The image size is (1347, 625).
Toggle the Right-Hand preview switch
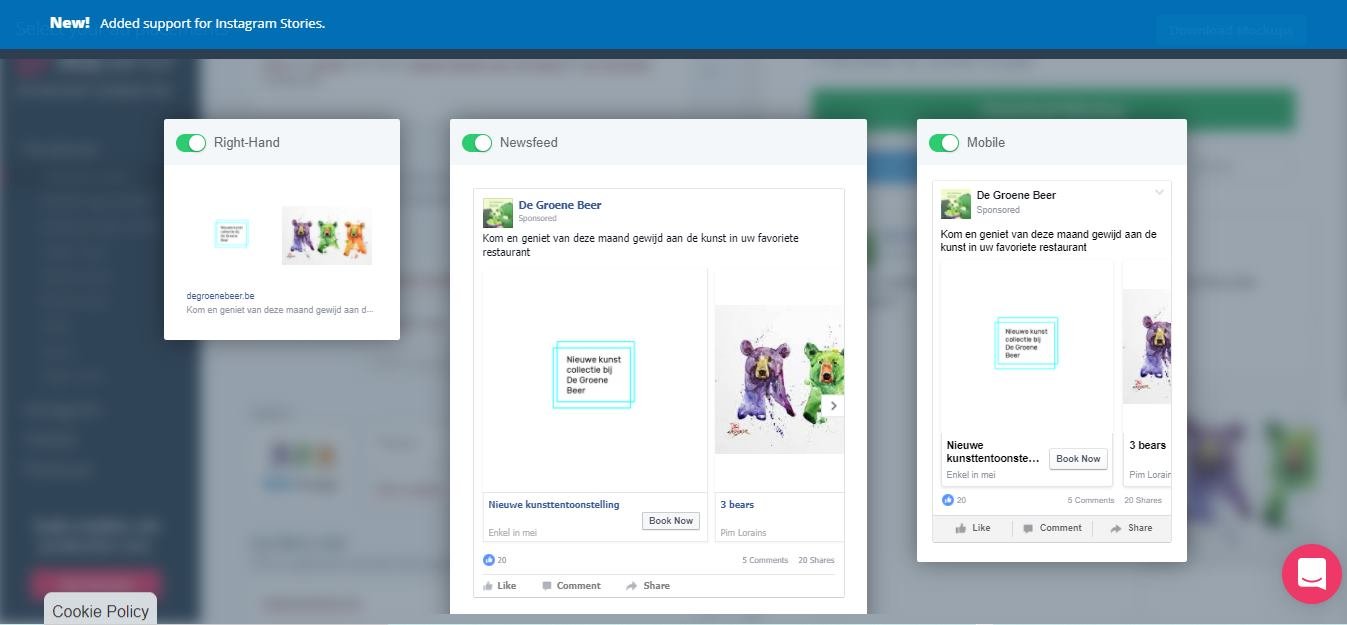[x=191, y=143]
